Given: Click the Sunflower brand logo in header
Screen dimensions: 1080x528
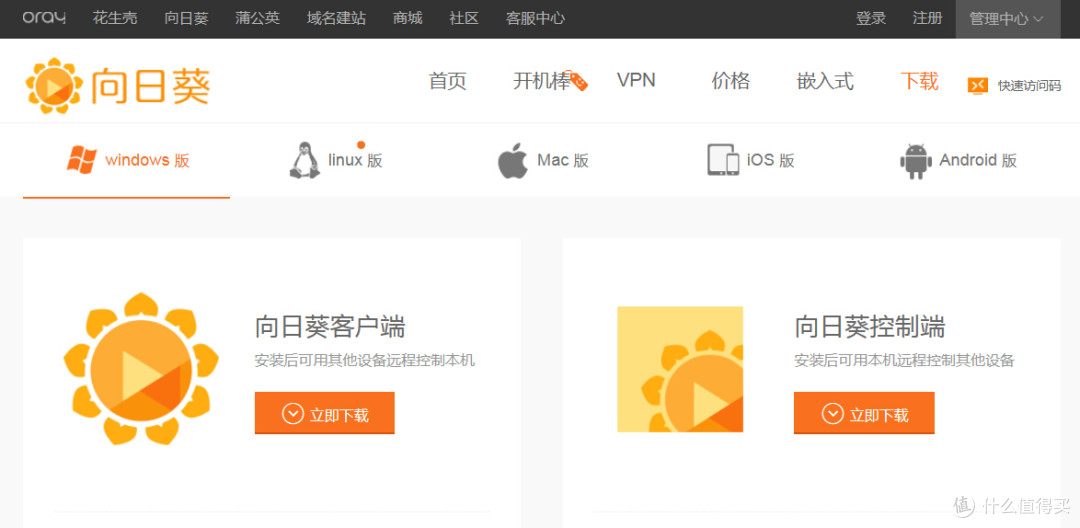Looking at the screenshot, I should click(117, 85).
